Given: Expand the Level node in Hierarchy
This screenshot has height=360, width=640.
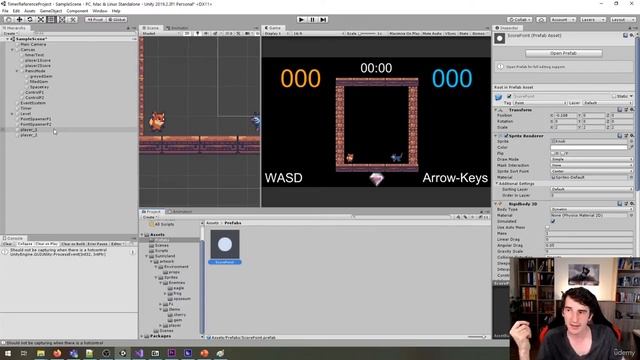Looking at the screenshot, I should [13, 114].
